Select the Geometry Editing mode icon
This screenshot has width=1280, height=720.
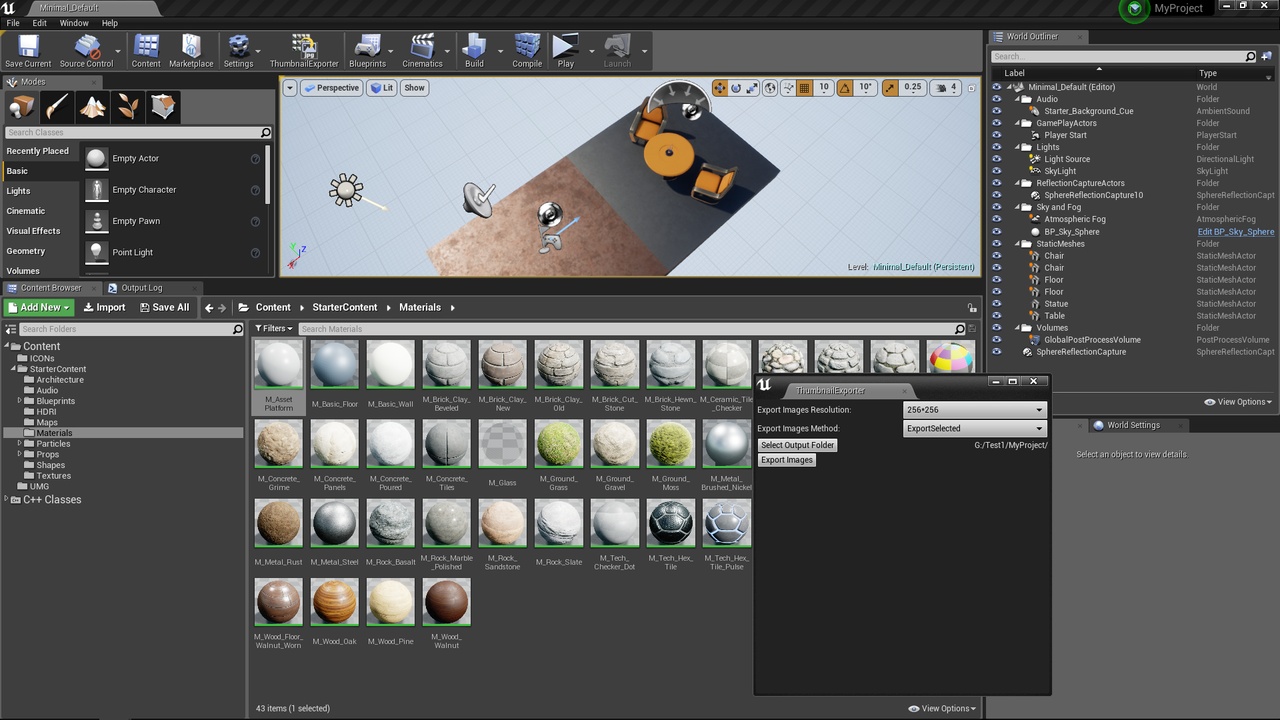click(x=164, y=106)
